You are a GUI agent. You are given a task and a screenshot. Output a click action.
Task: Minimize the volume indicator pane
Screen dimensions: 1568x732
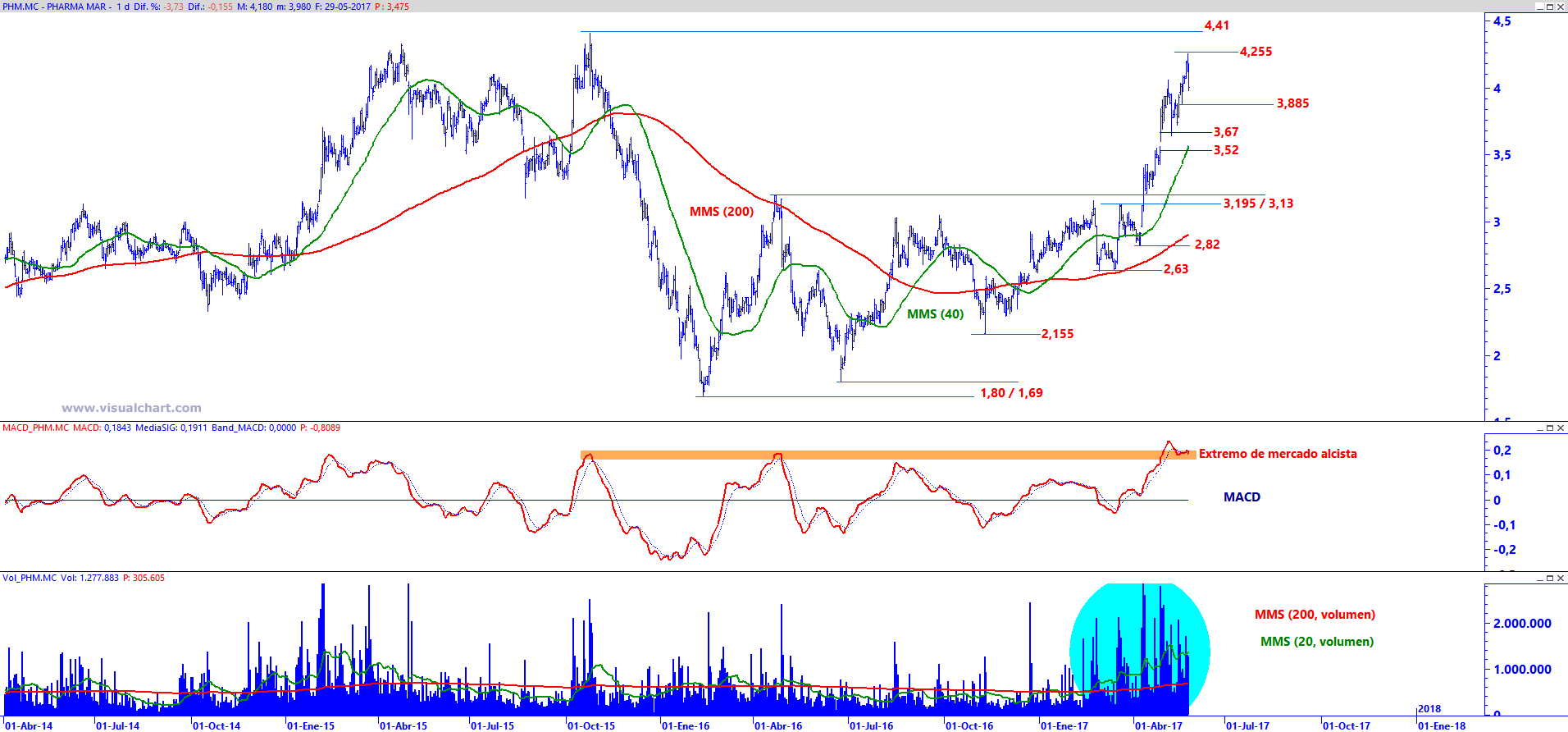tap(1539, 579)
